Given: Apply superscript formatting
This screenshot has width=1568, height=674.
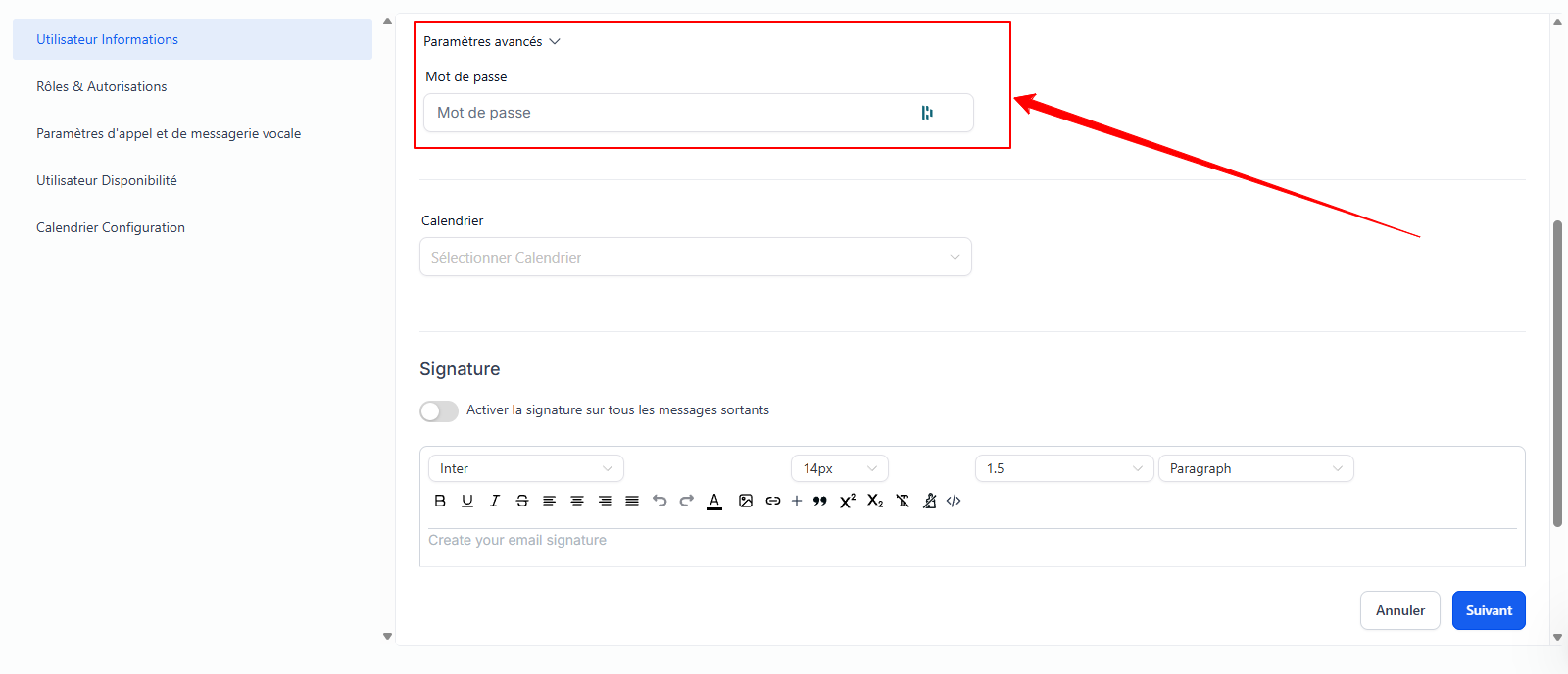Looking at the screenshot, I should (x=848, y=501).
